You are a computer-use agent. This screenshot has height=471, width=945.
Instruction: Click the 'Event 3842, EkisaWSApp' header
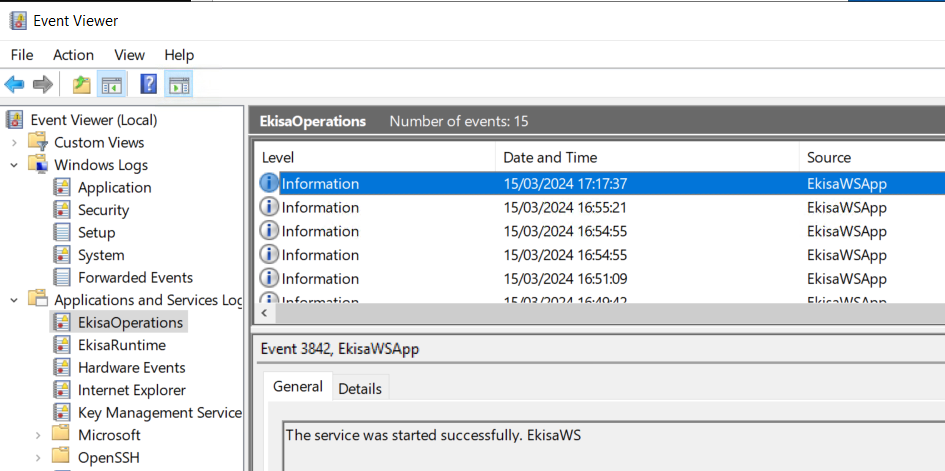pyautogui.click(x=339, y=349)
